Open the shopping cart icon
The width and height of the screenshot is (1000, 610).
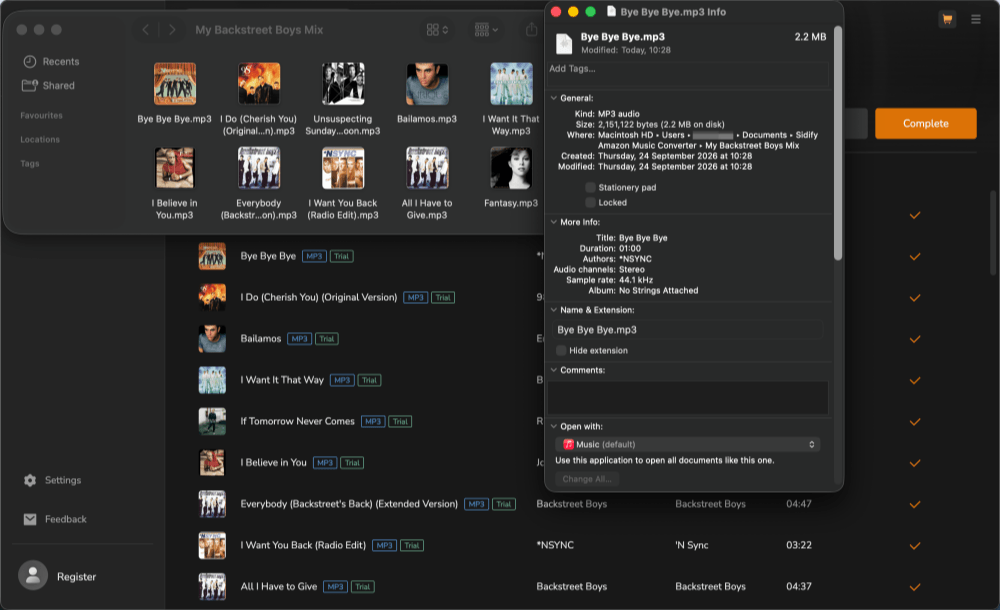coord(947,19)
